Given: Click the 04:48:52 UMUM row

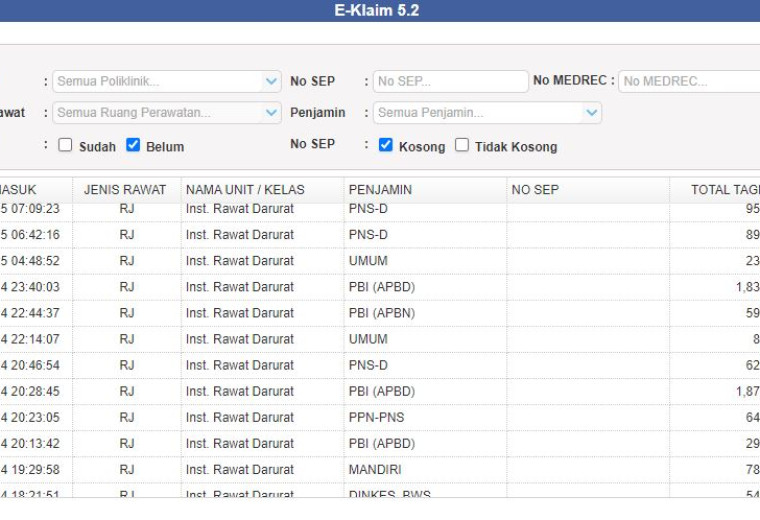Looking at the screenshot, I should pos(380,261).
